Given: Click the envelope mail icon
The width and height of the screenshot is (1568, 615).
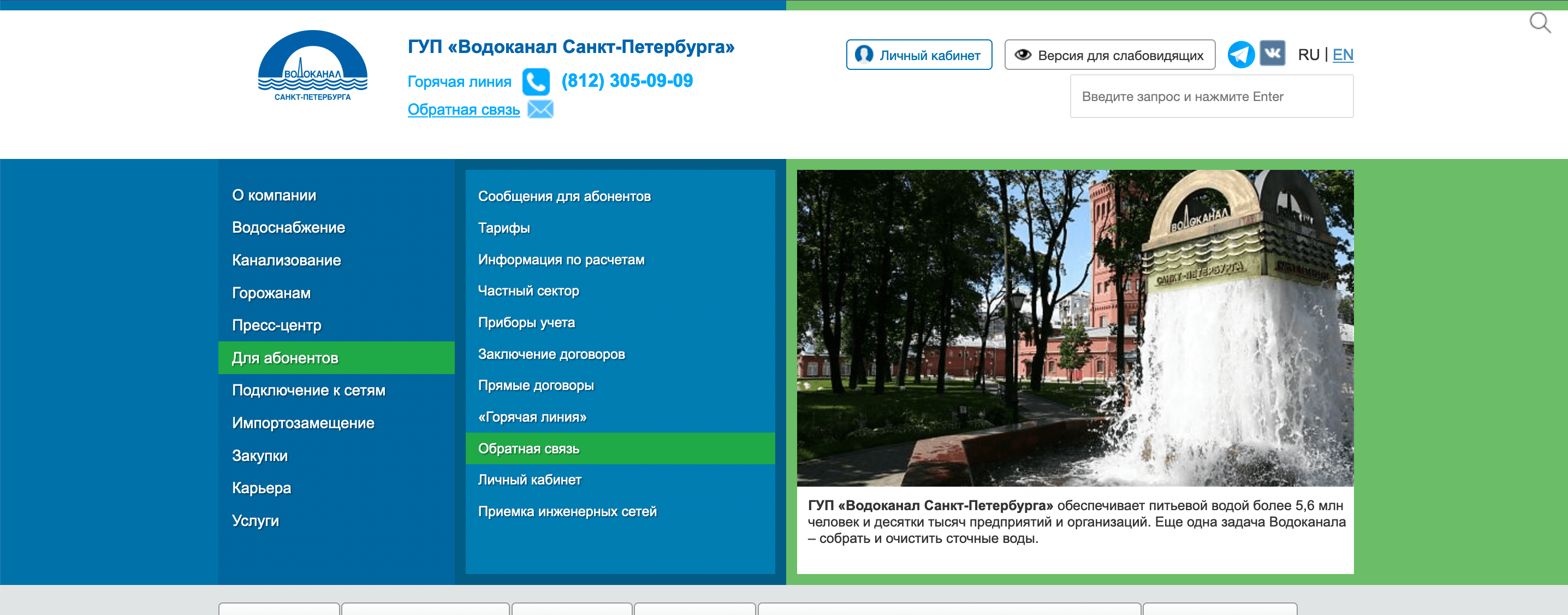Looking at the screenshot, I should coord(540,110).
